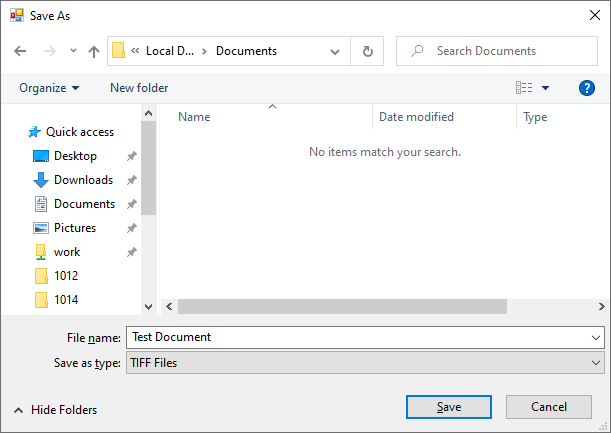Screen dimensions: 611x433
Task: Focus the Search Documents field
Action: pos(497,51)
